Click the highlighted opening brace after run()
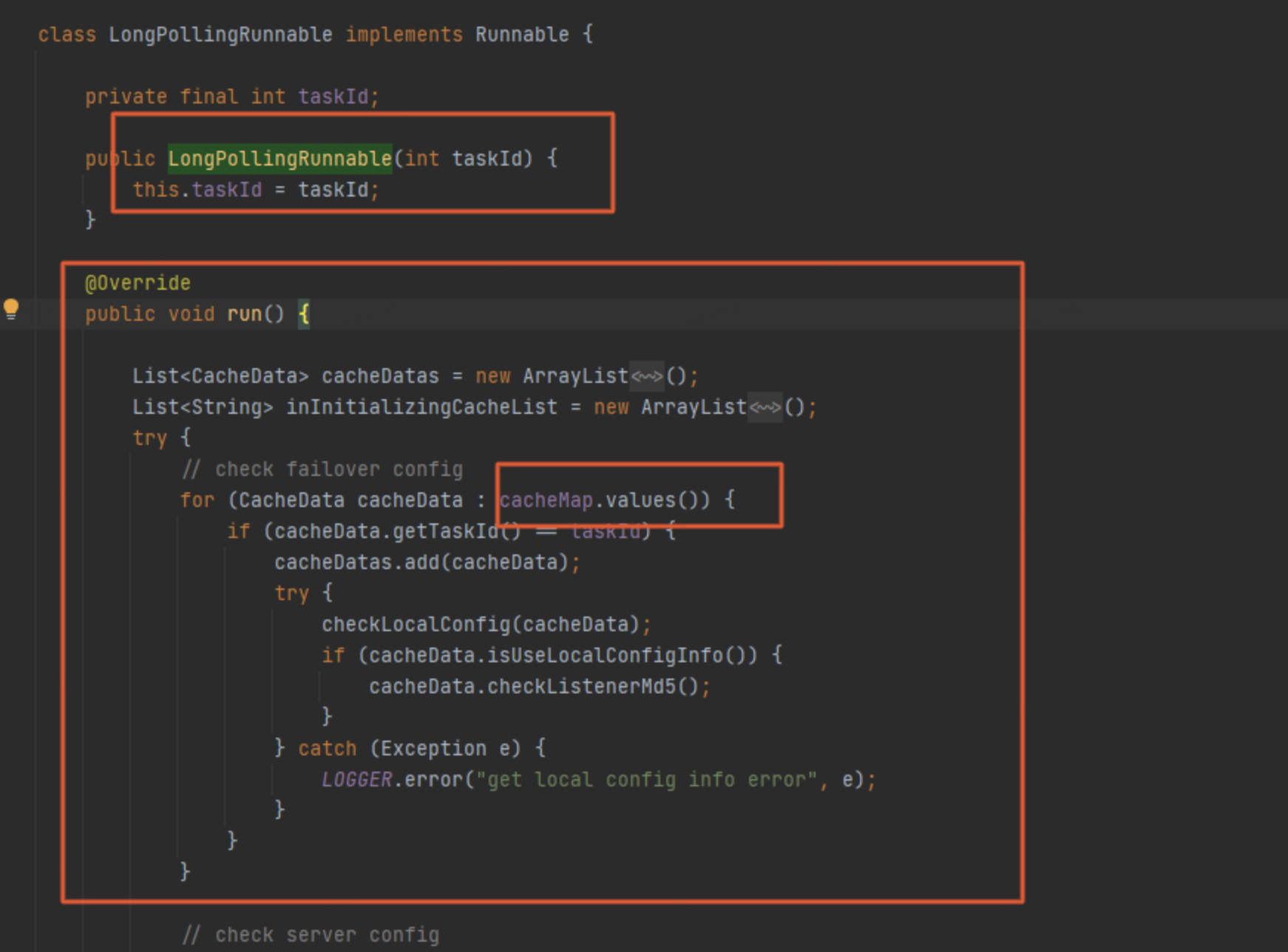1288x952 pixels. pos(303,315)
